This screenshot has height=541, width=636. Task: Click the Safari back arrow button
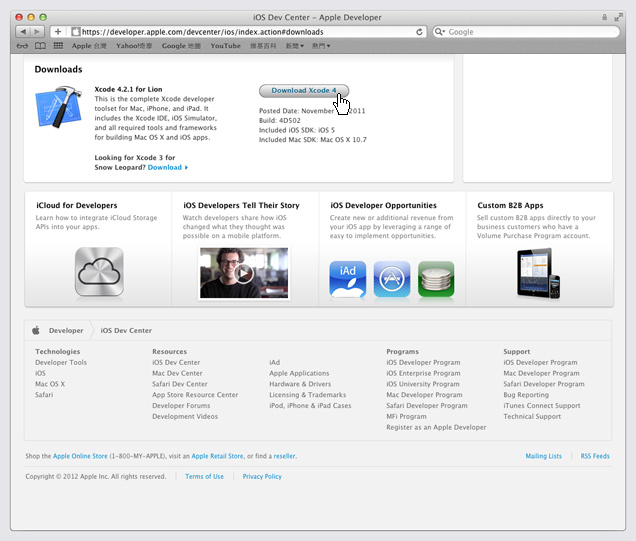pos(23,32)
